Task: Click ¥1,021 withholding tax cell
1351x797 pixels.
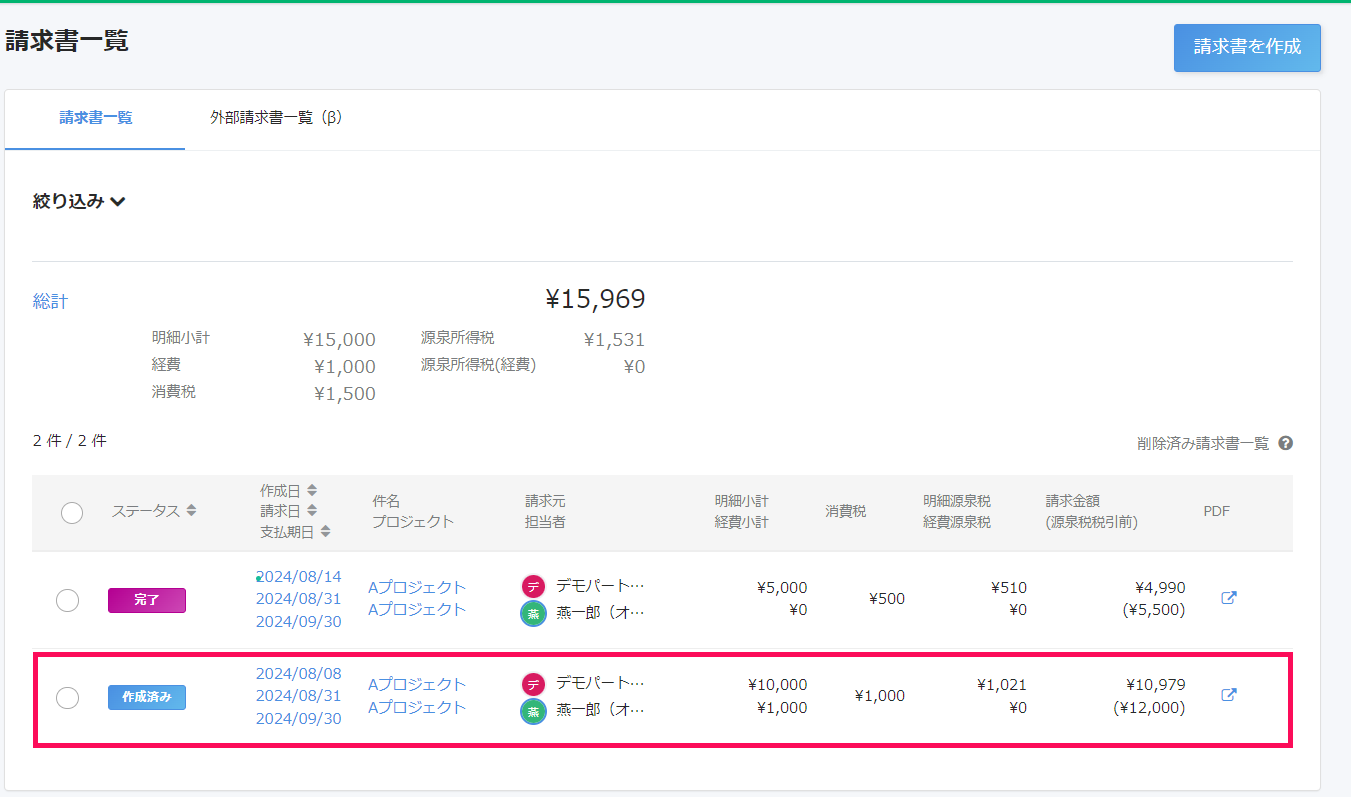Action: 1002,684
